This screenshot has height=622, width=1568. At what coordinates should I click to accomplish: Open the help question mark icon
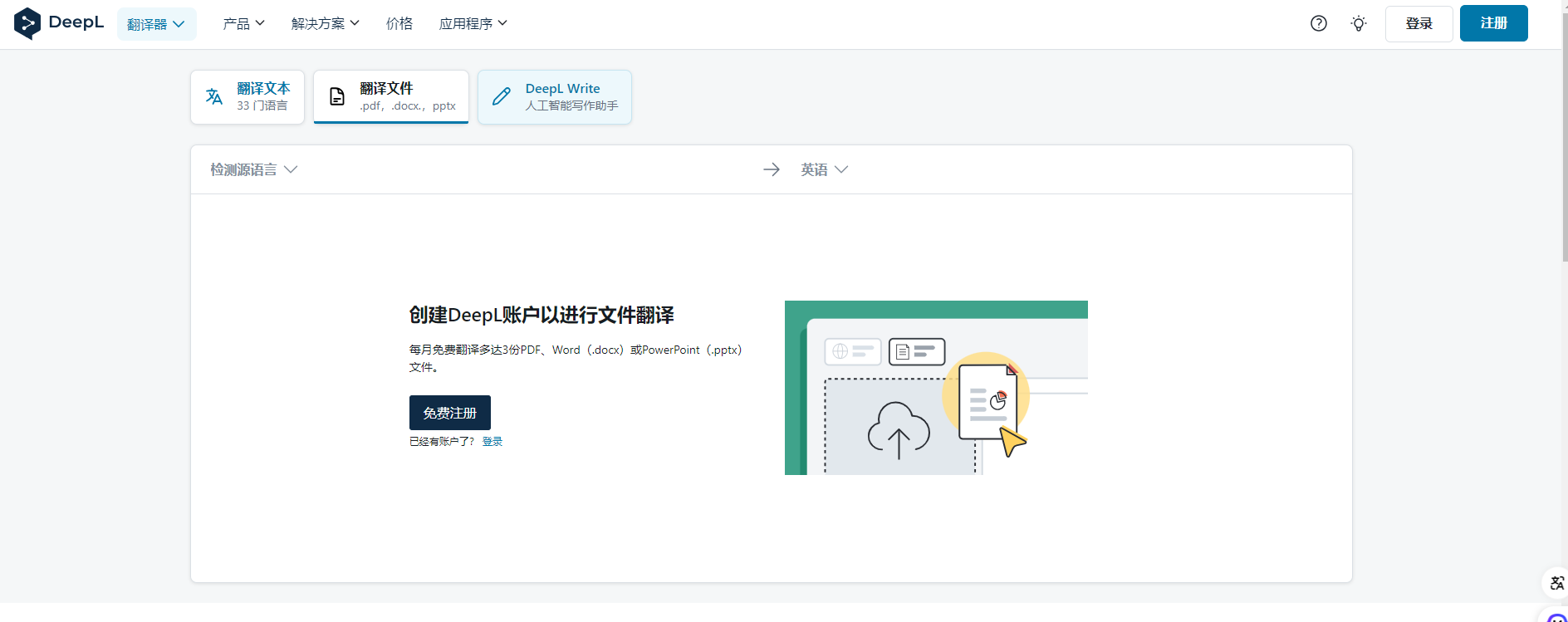pyautogui.click(x=1319, y=23)
